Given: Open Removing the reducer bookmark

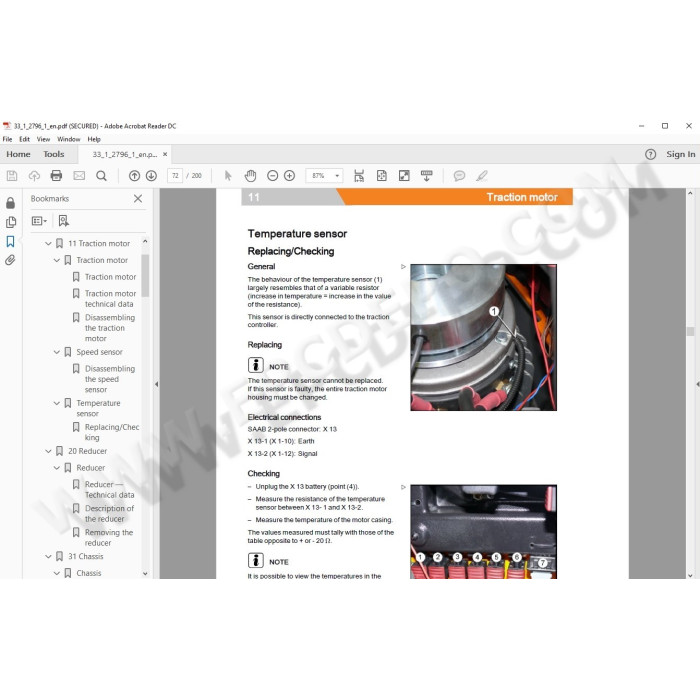Looking at the screenshot, I should pos(109,538).
